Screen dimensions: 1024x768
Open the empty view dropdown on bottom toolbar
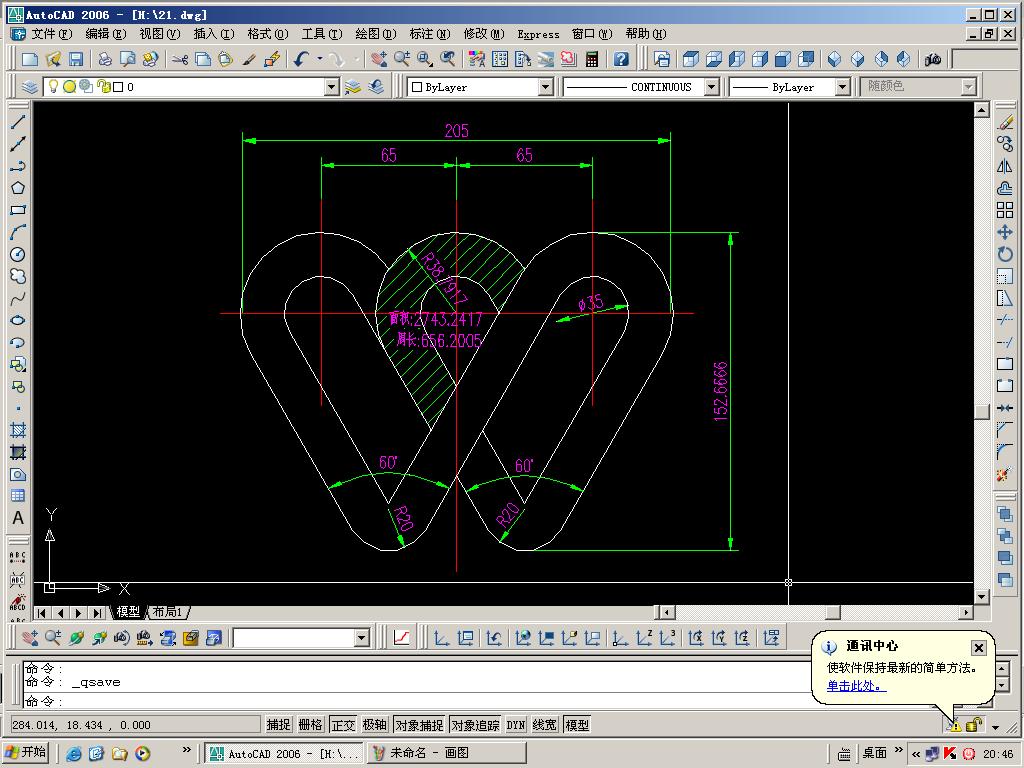[362, 638]
